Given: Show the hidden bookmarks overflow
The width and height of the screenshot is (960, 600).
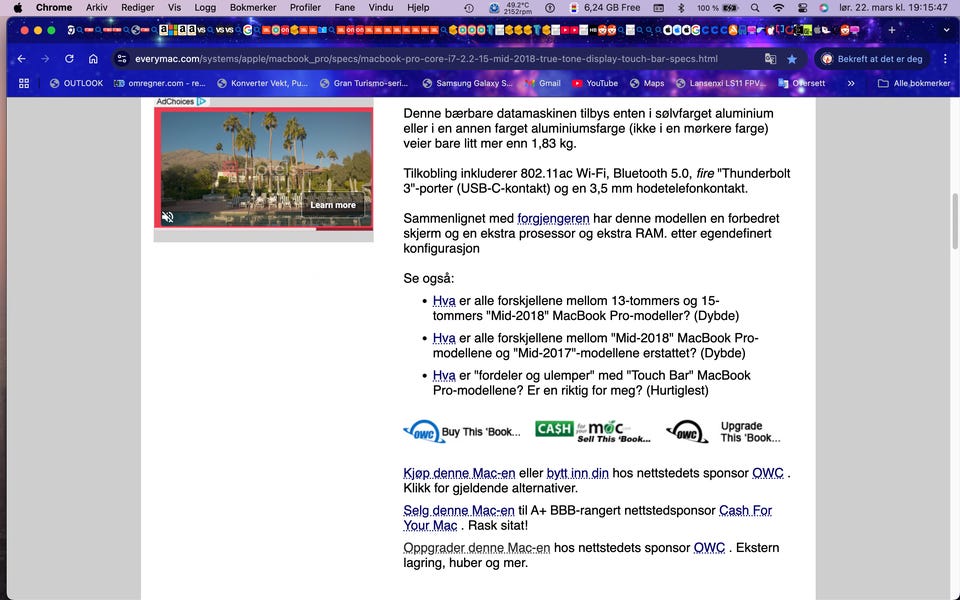Looking at the screenshot, I should pyautogui.click(x=851, y=83).
